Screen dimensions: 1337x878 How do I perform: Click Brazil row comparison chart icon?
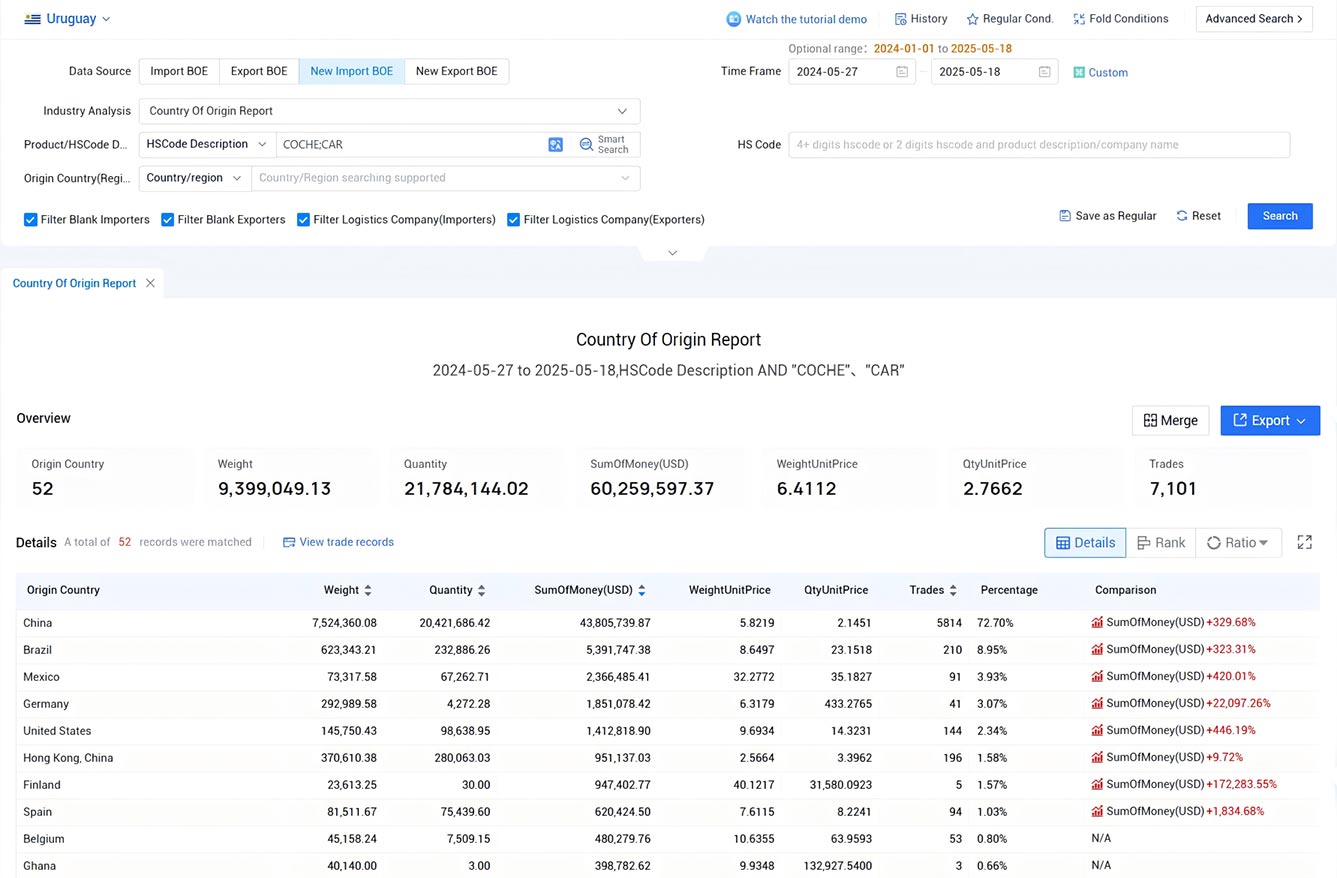[x=1097, y=649]
